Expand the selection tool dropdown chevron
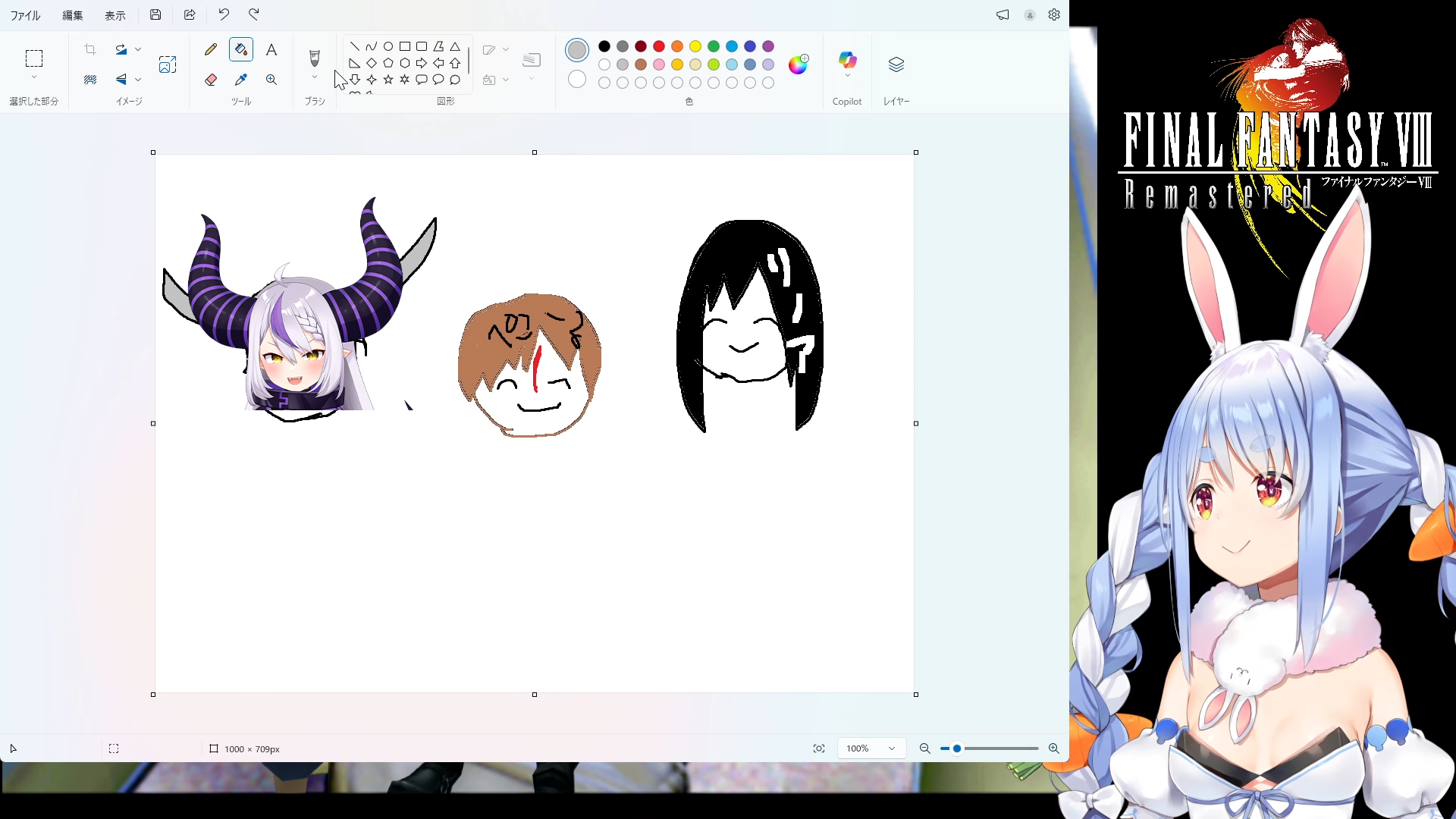 click(34, 77)
